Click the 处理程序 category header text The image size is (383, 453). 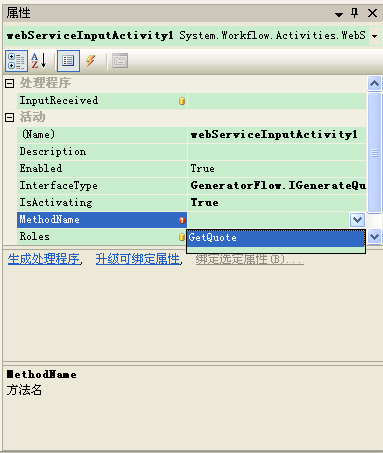tap(45, 83)
